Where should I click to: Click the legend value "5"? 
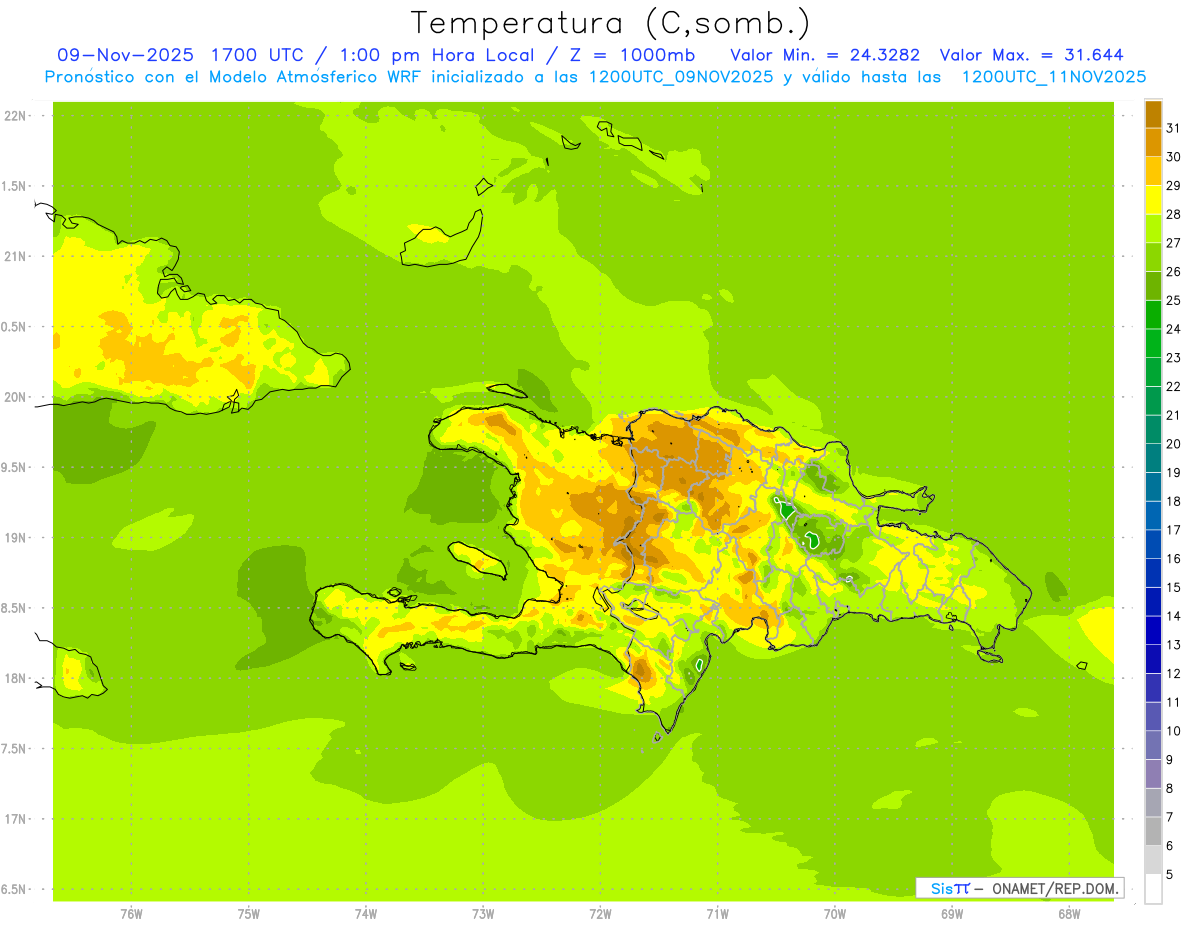pyautogui.click(x=1170, y=874)
